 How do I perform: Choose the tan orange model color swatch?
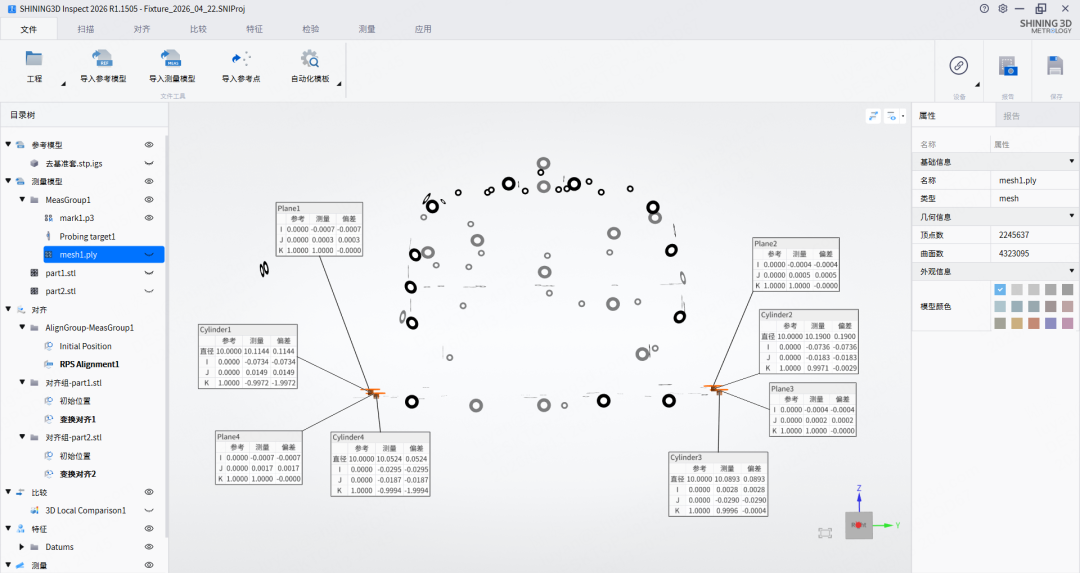pos(1017,323)
